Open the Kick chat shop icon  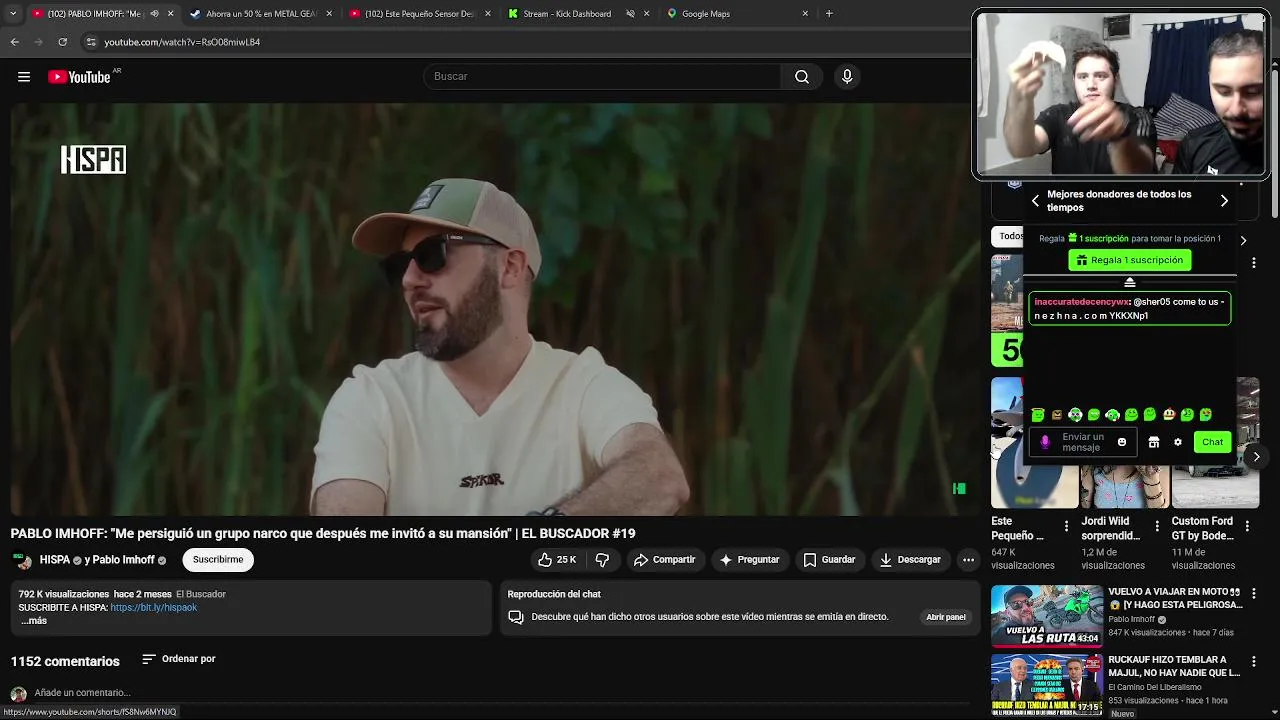point(1153,442)
